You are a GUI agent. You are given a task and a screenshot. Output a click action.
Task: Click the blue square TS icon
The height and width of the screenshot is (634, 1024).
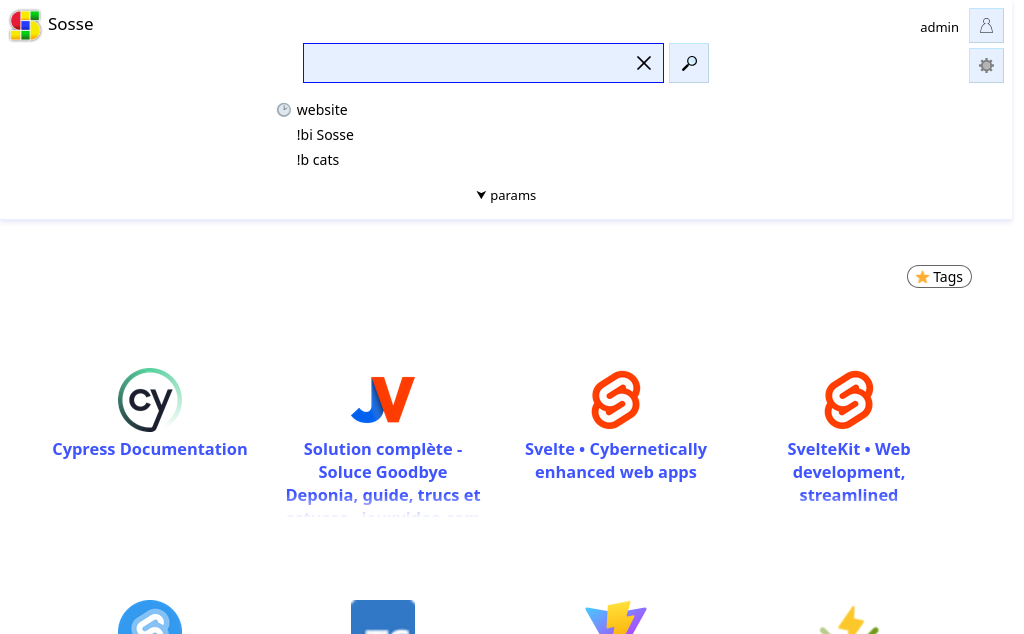pyautogui.click(x=383, y=617)
